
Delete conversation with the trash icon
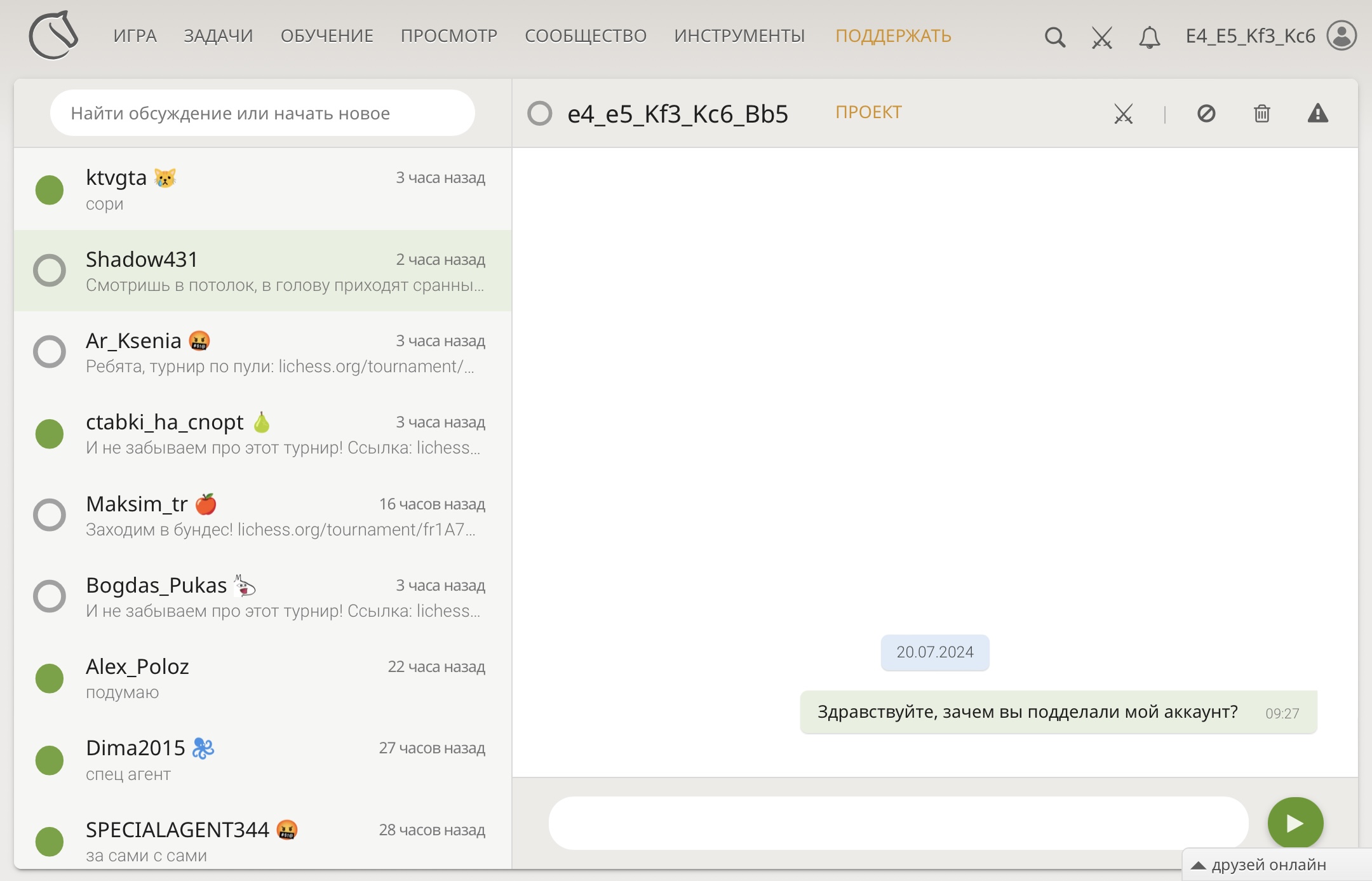click(x=1261, y=114)
